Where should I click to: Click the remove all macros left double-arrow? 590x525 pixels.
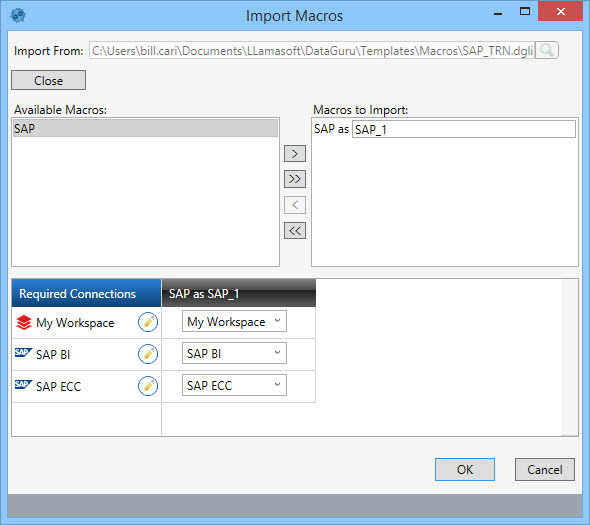(x=295, y=231)
